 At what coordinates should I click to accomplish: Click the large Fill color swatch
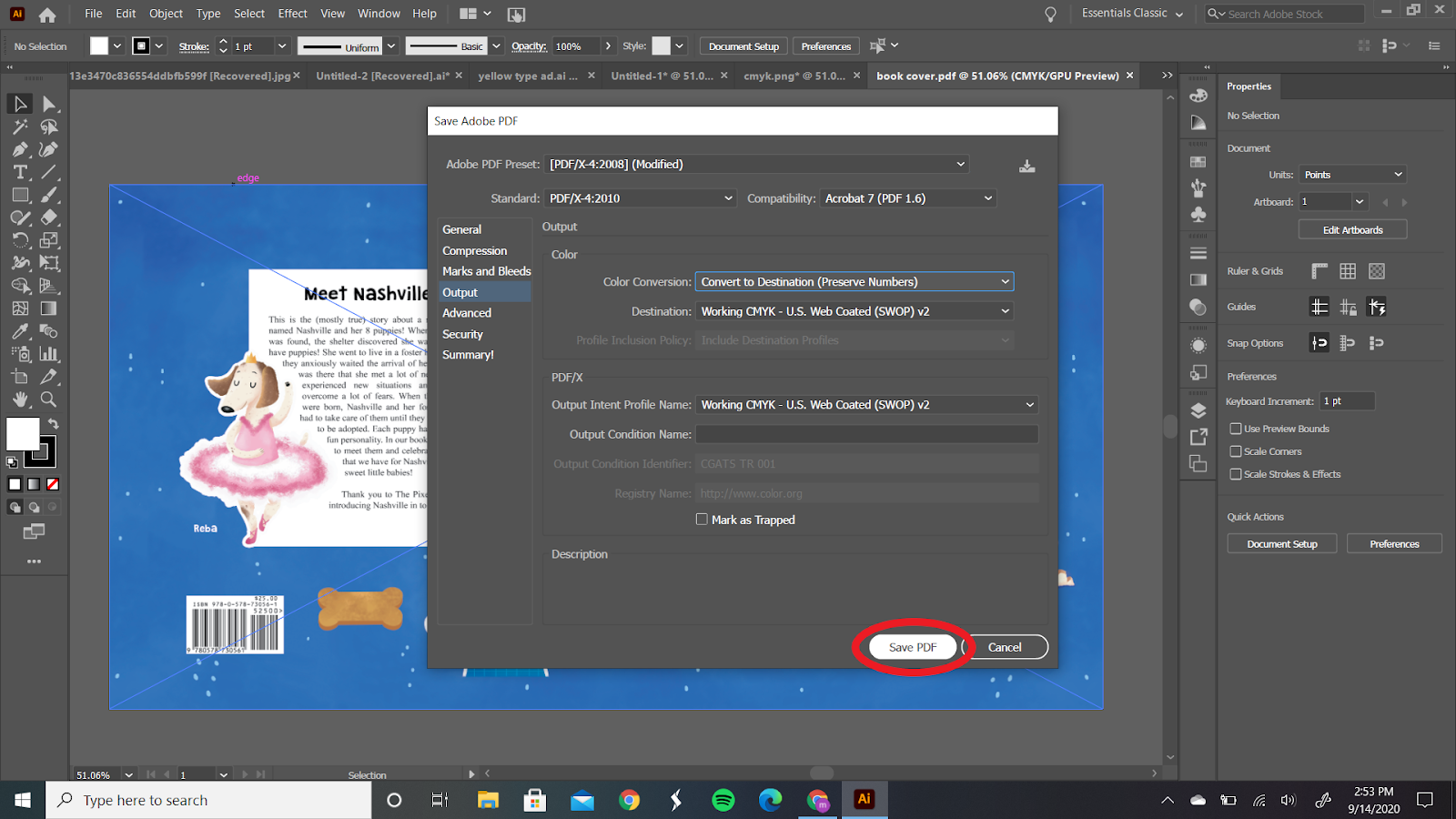[x=23, y=434]
